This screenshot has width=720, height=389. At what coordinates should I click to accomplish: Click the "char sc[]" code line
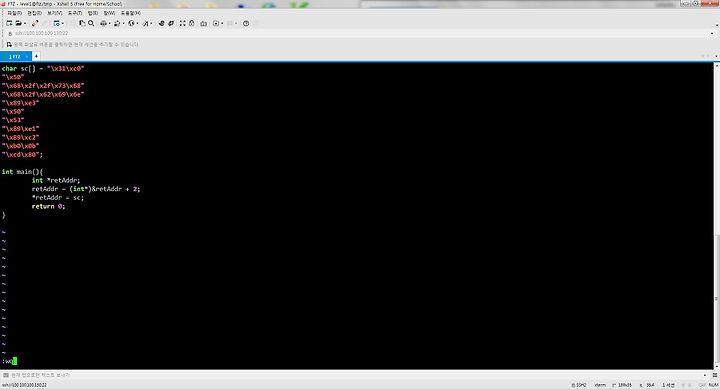[x=43, y=68]
